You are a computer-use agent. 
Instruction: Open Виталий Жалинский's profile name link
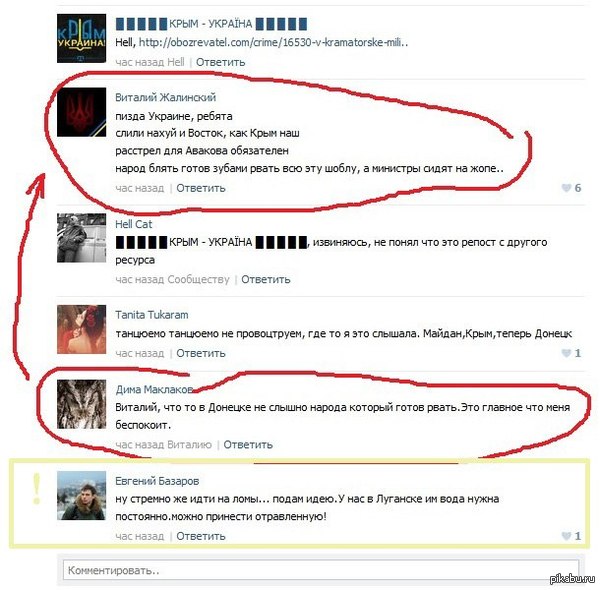coord(166,97)
